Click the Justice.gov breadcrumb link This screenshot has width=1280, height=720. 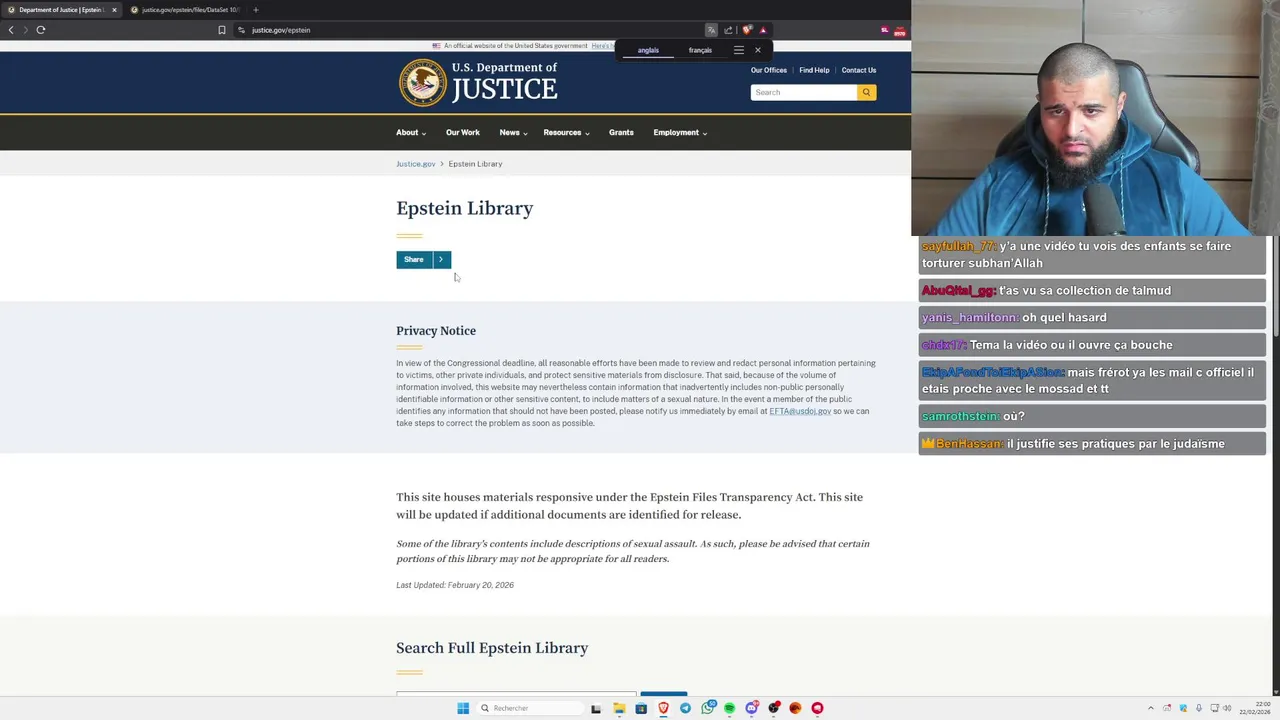416,164
